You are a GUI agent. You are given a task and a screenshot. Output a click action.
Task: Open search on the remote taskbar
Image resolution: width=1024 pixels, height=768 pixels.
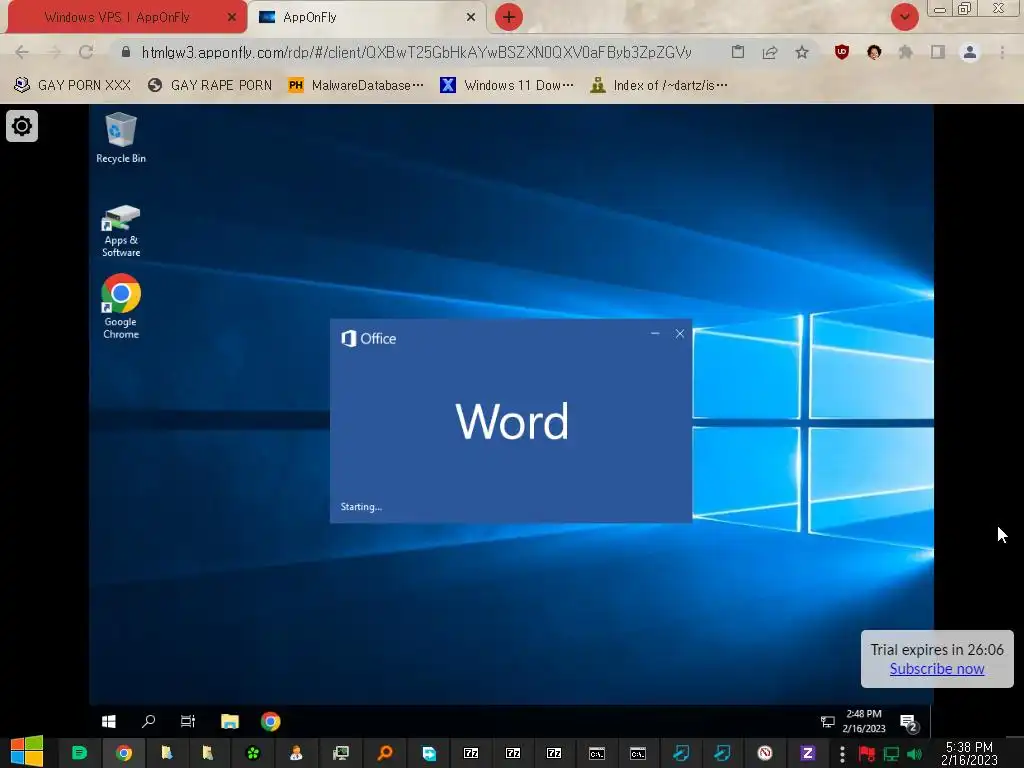148,721
